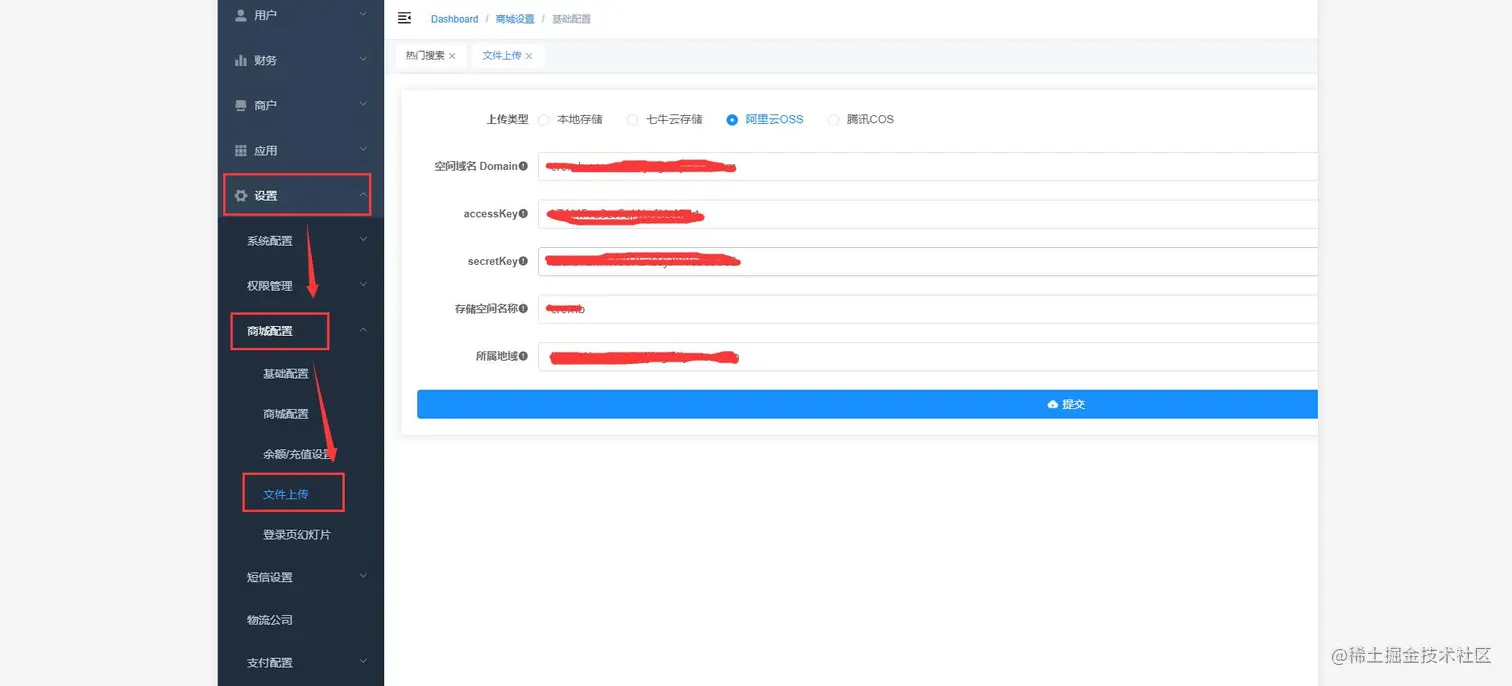Click info icon next to 所属地域
The image size is (1512, 686).
pyautogui.click(x=523, y=356)
